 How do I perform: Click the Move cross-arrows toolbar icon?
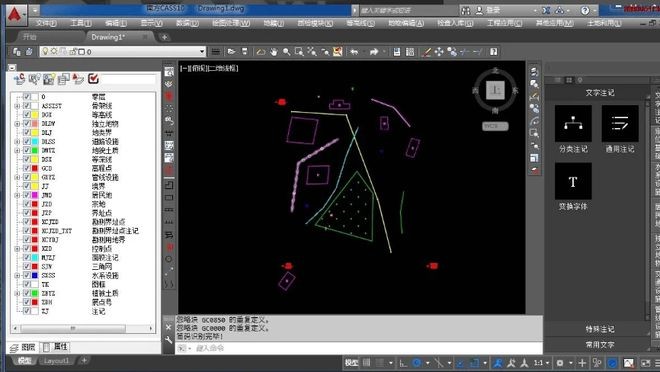(x=439, y=52)
